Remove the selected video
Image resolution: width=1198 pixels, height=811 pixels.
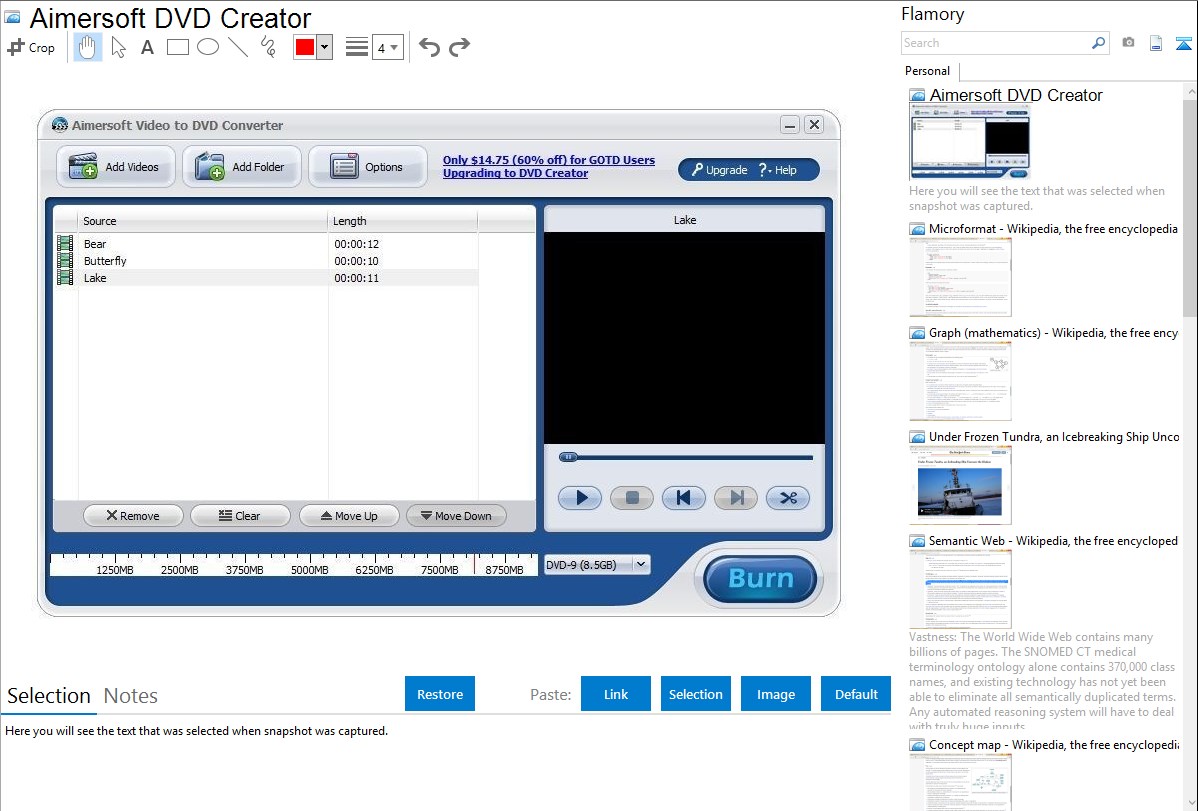click(133, 516)
